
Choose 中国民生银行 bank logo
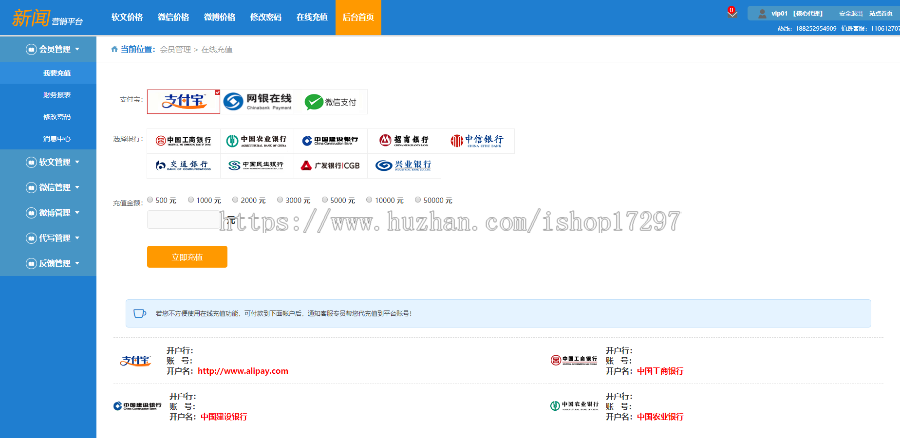[257, 166]
